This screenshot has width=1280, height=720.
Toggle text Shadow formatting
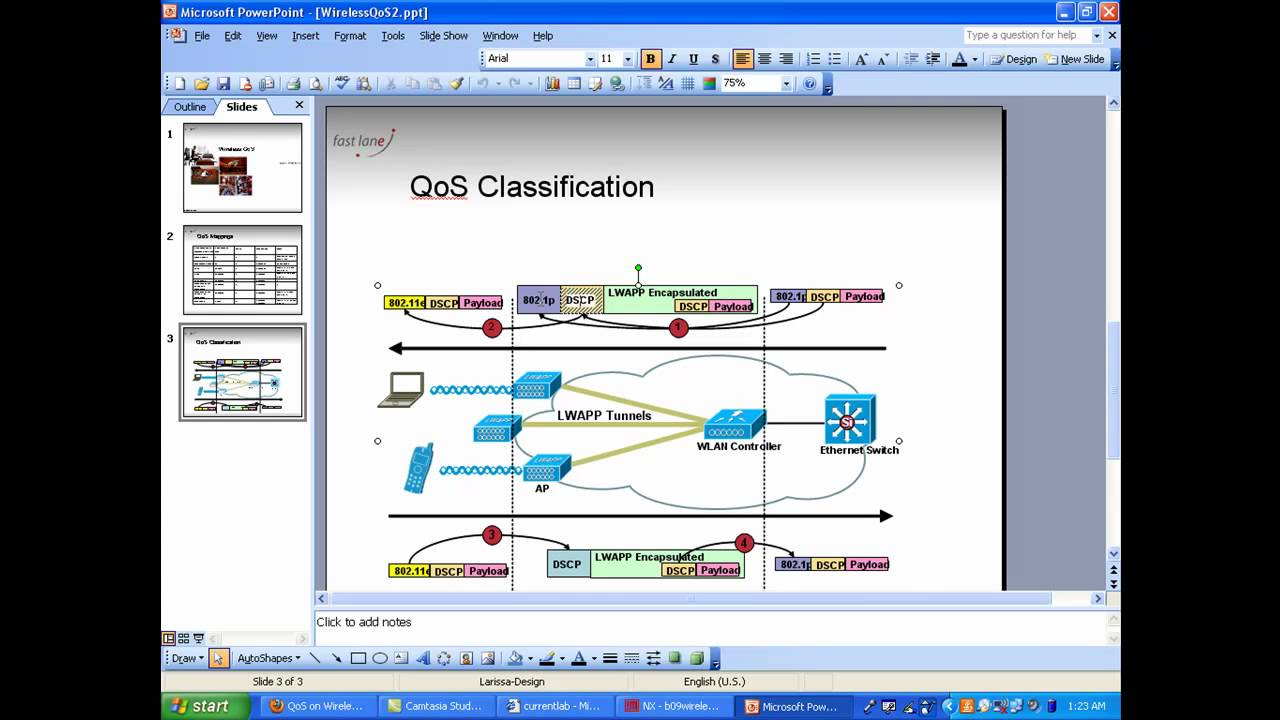pos(715,59)
